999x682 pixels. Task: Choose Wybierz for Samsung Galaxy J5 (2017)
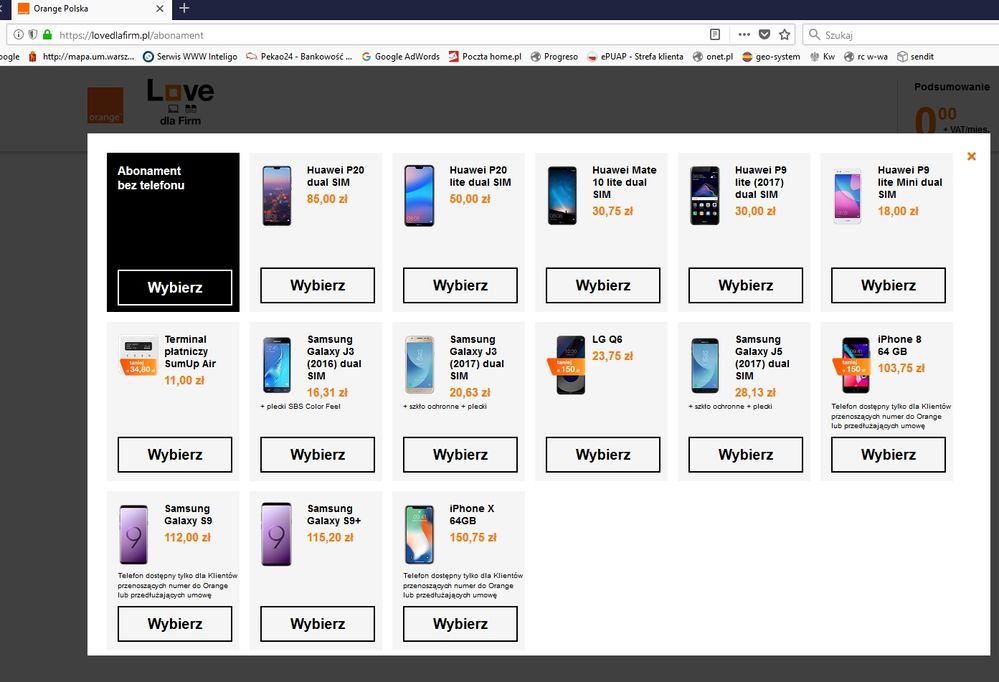745,454
